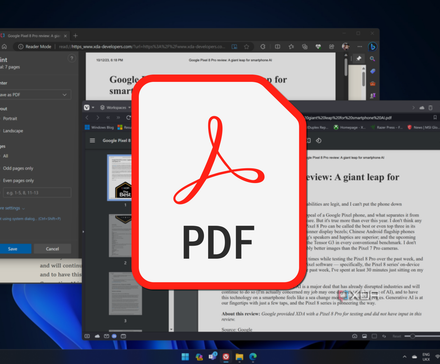The height and width of the screenshot is (364, 440).
Task: Open the Homepage Xbox bookmark
Action: (x=350, y=127)
